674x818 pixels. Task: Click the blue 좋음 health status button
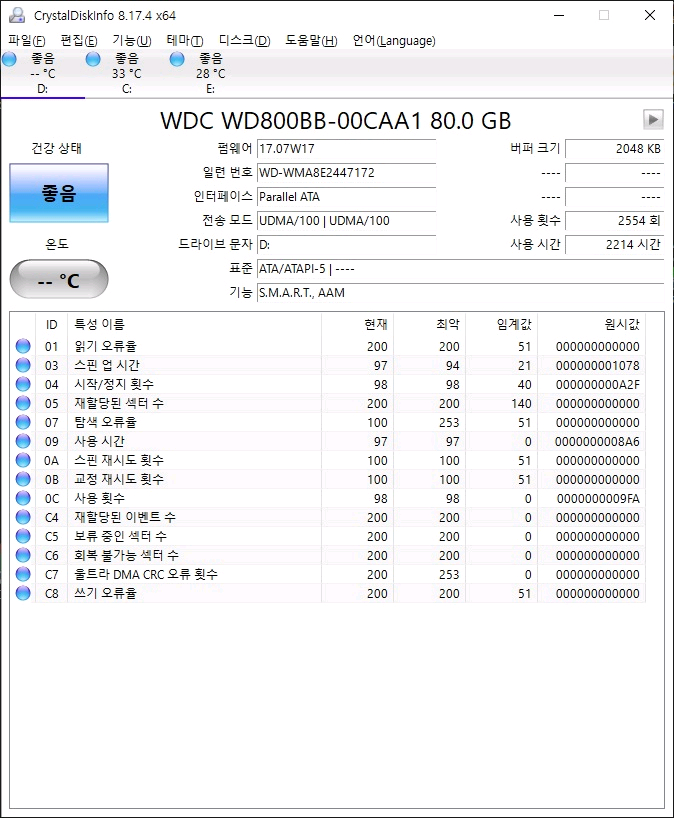click(59, 193)
